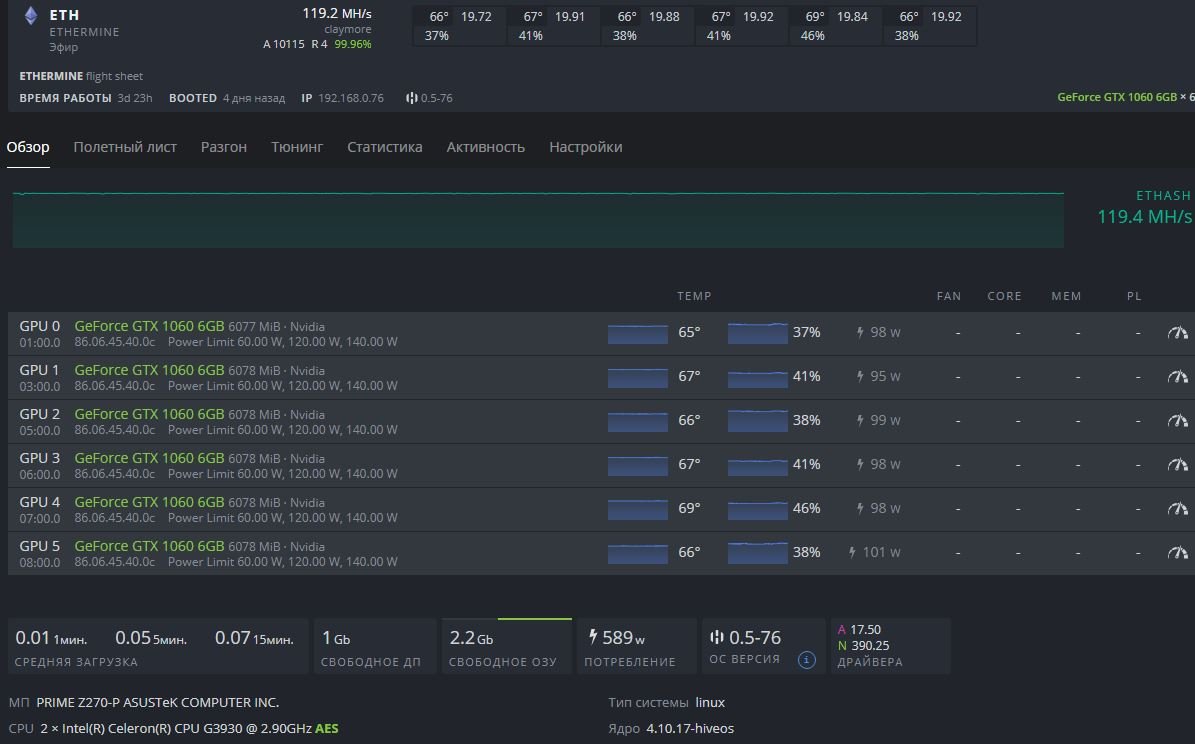The height and width of the screenshot is (744, 1195).
Task: Click the header GPU tile showing 19.88
Action: click(648, 26)
